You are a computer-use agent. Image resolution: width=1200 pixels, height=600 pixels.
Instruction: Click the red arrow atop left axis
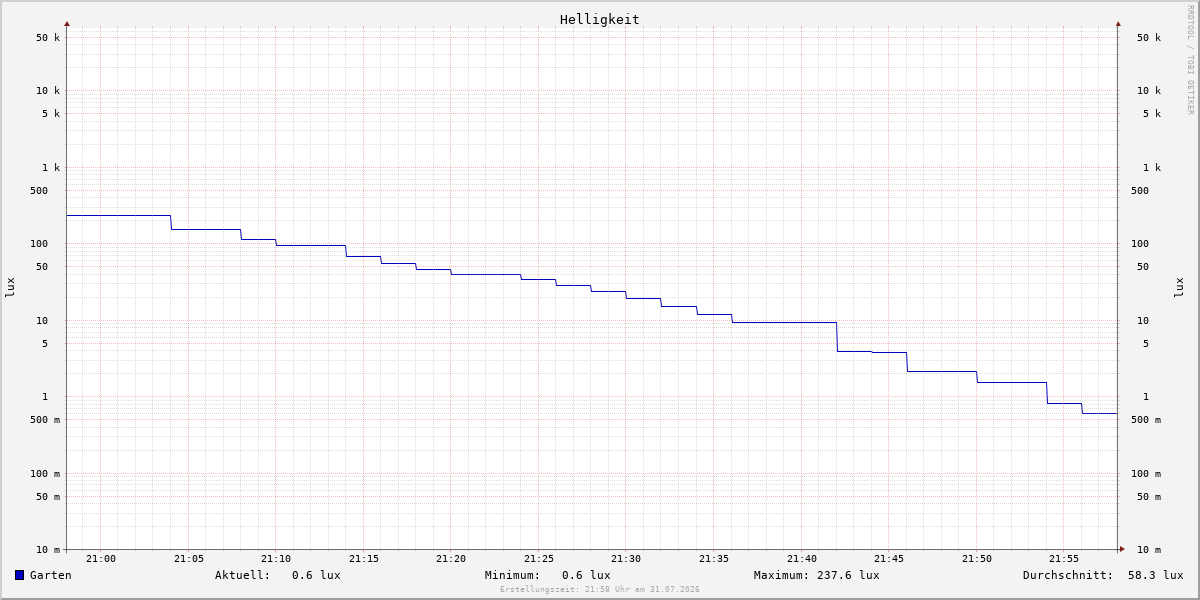(67, 23)
